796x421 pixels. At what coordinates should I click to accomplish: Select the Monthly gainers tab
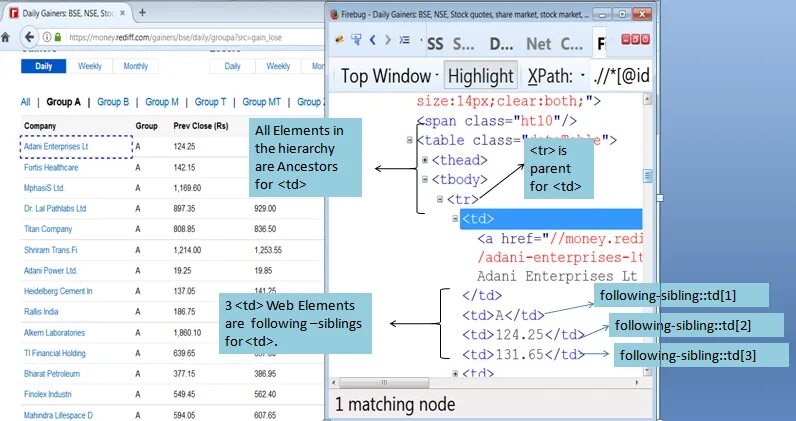pos(136,66)
